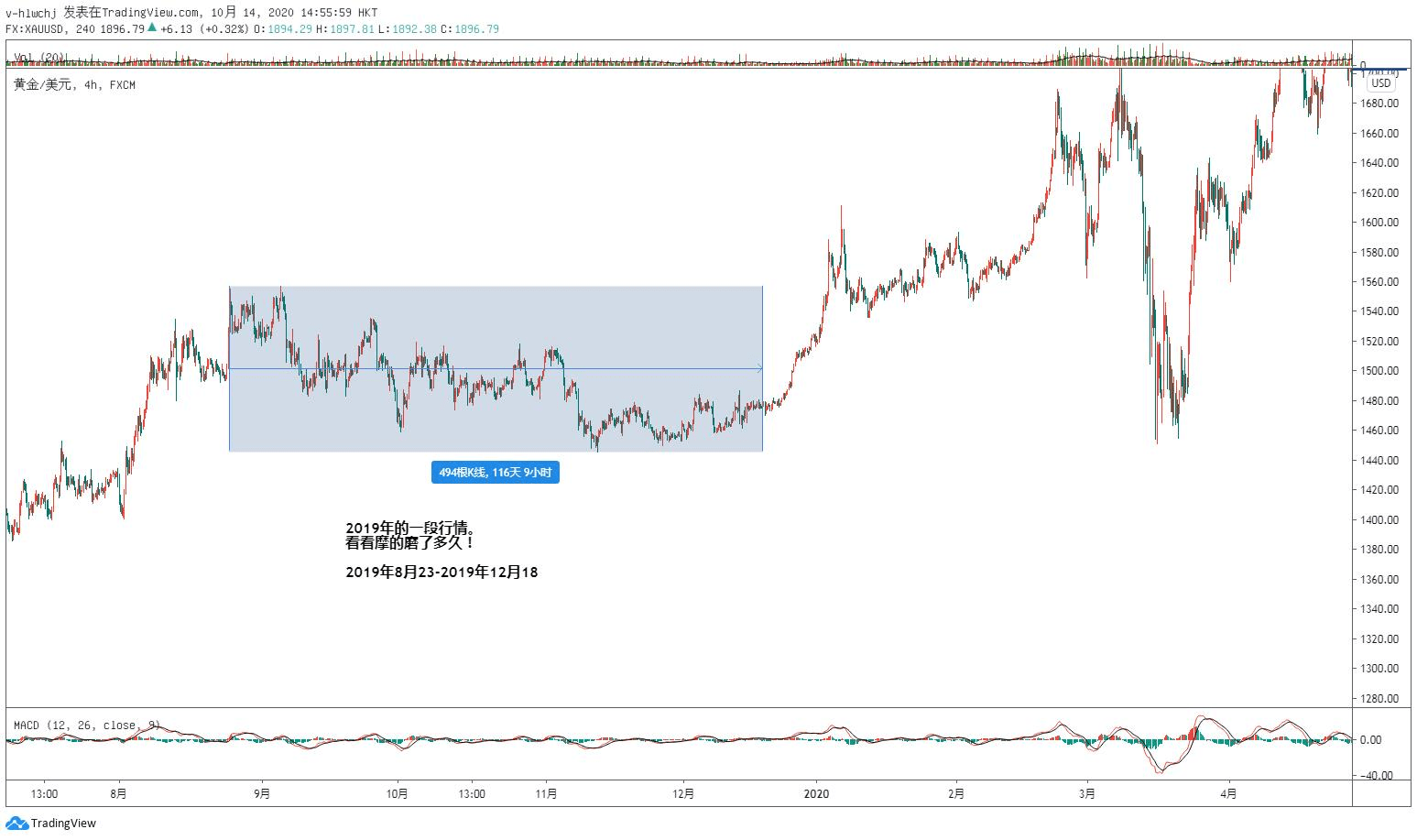
Task: Click the 4月 time axis label
Action: point(1229,794)
